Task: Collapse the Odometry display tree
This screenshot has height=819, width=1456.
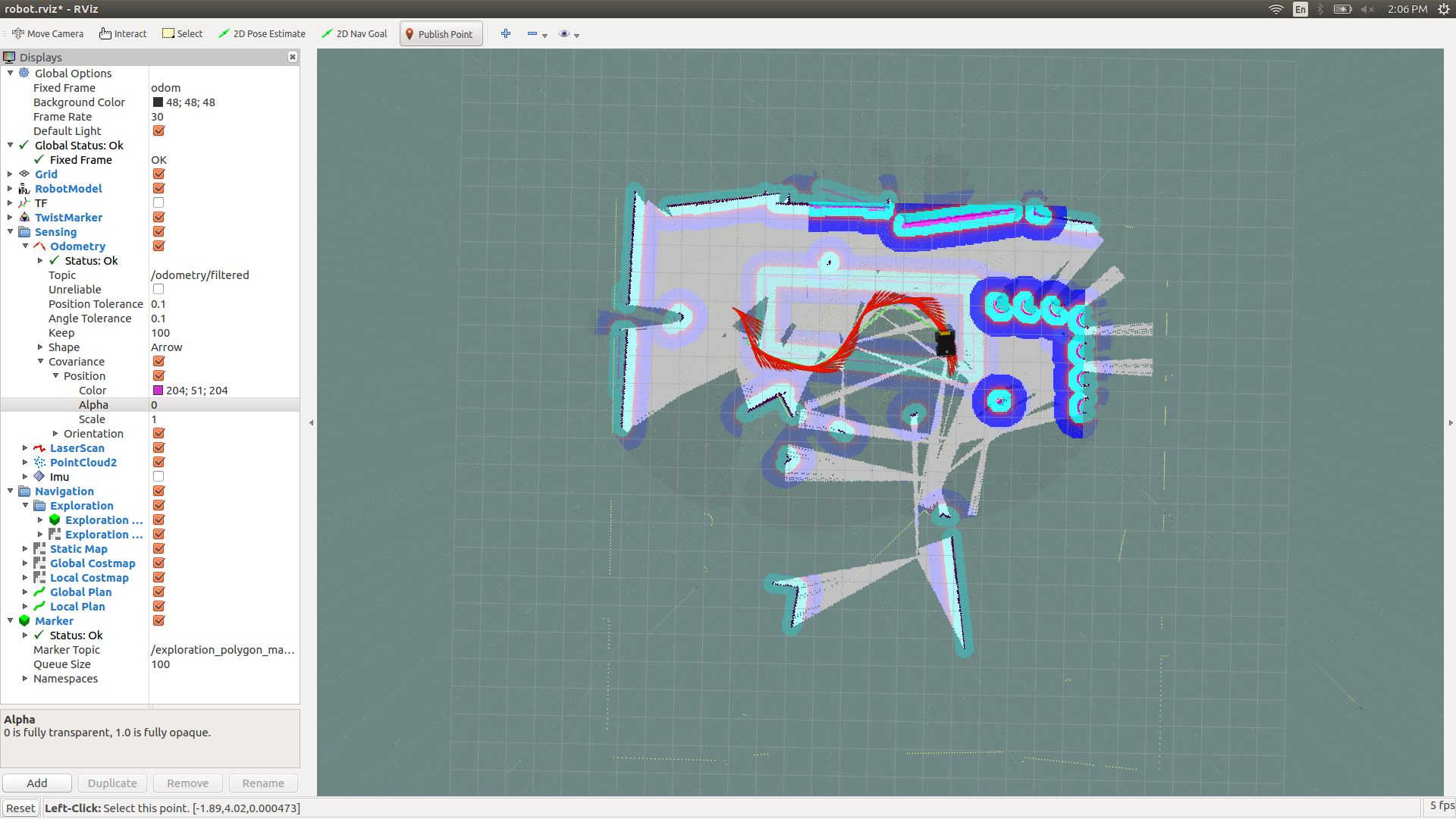Action: [x=25, y=246]
